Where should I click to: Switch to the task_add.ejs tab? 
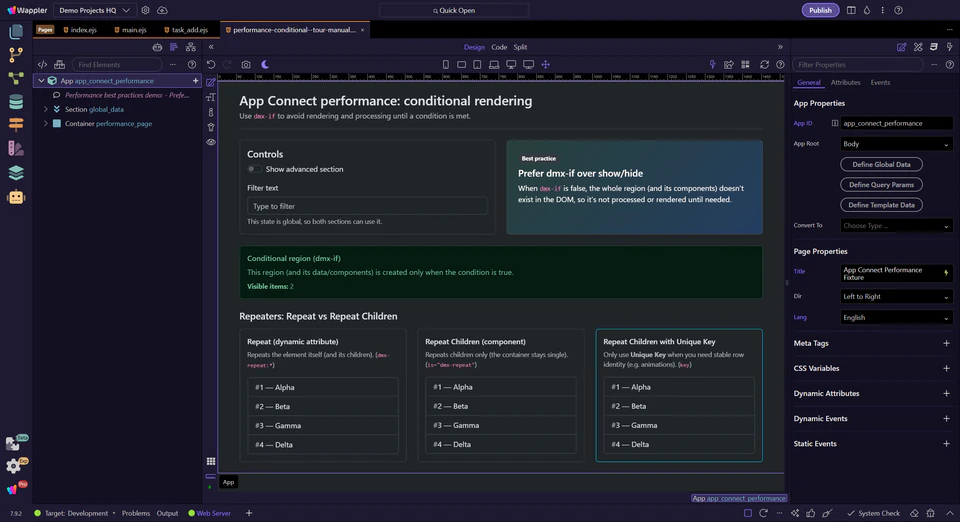[186, 29]
